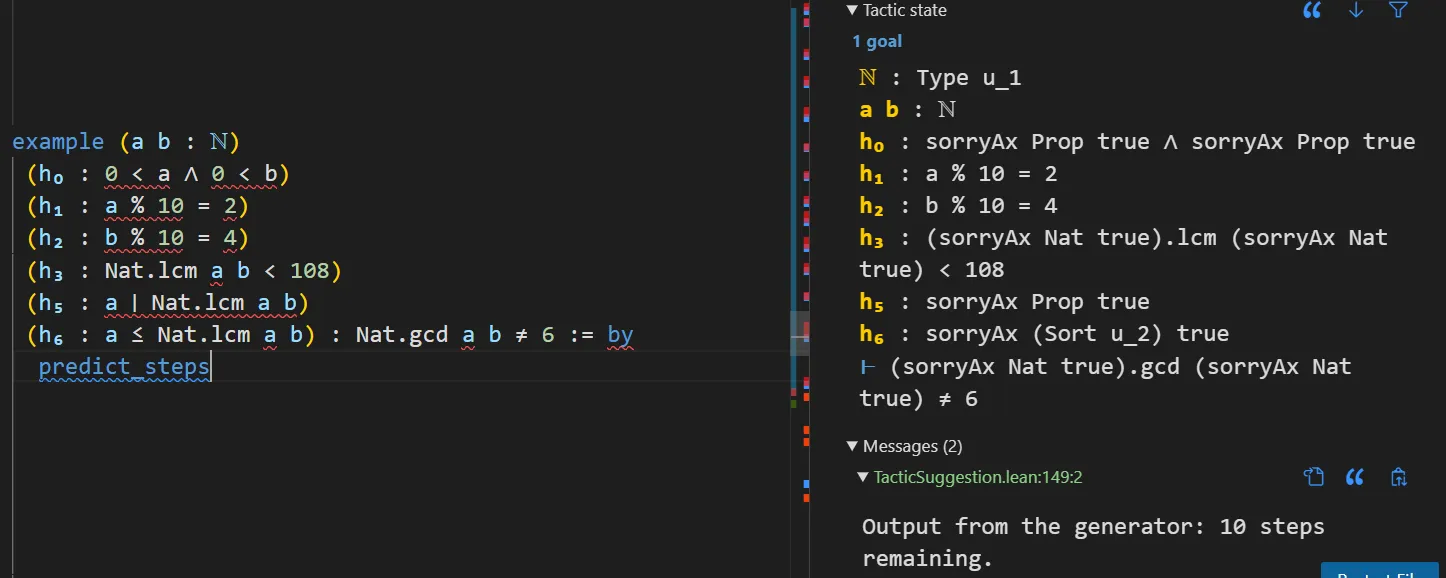This screenshot has height=578, width=1446.
Task: Place cursor on predict_steps tactic
Action: pyautogui.click(x=124, y=367)
